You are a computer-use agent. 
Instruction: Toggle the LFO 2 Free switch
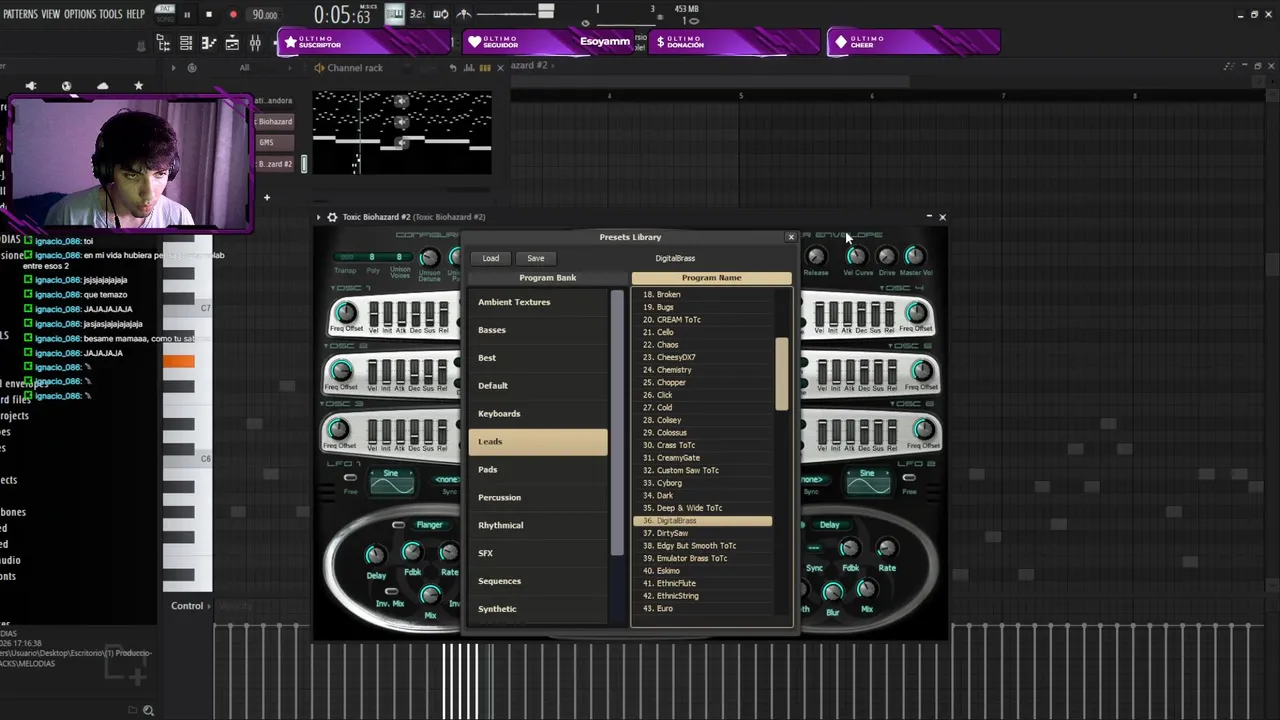[908, 478]
